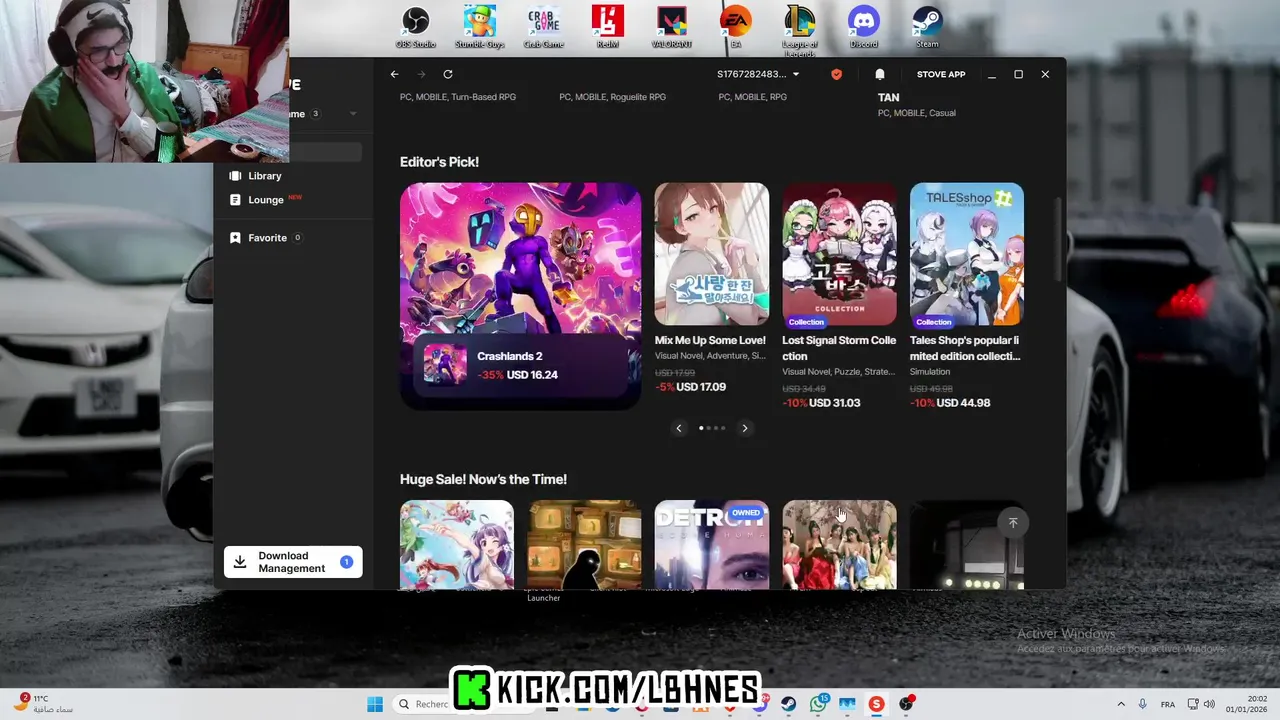Open the retro TV room game under Huge Sale
The image size is (1280, 720).
pyautogui.click(x=584, y=544)
